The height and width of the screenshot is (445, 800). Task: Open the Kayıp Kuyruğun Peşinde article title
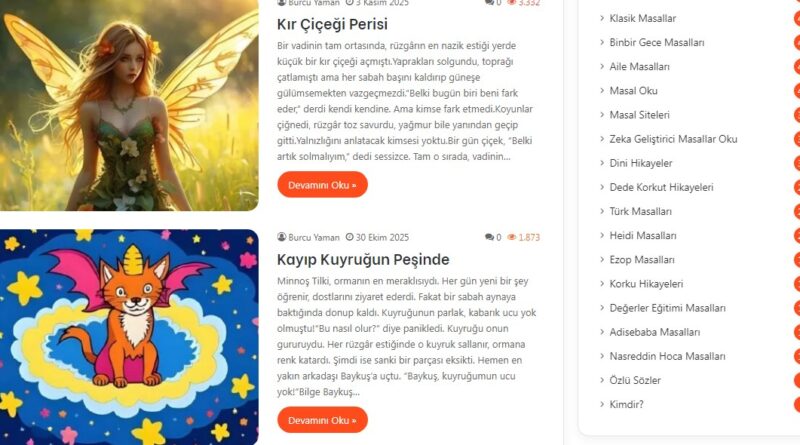point(363,259)
